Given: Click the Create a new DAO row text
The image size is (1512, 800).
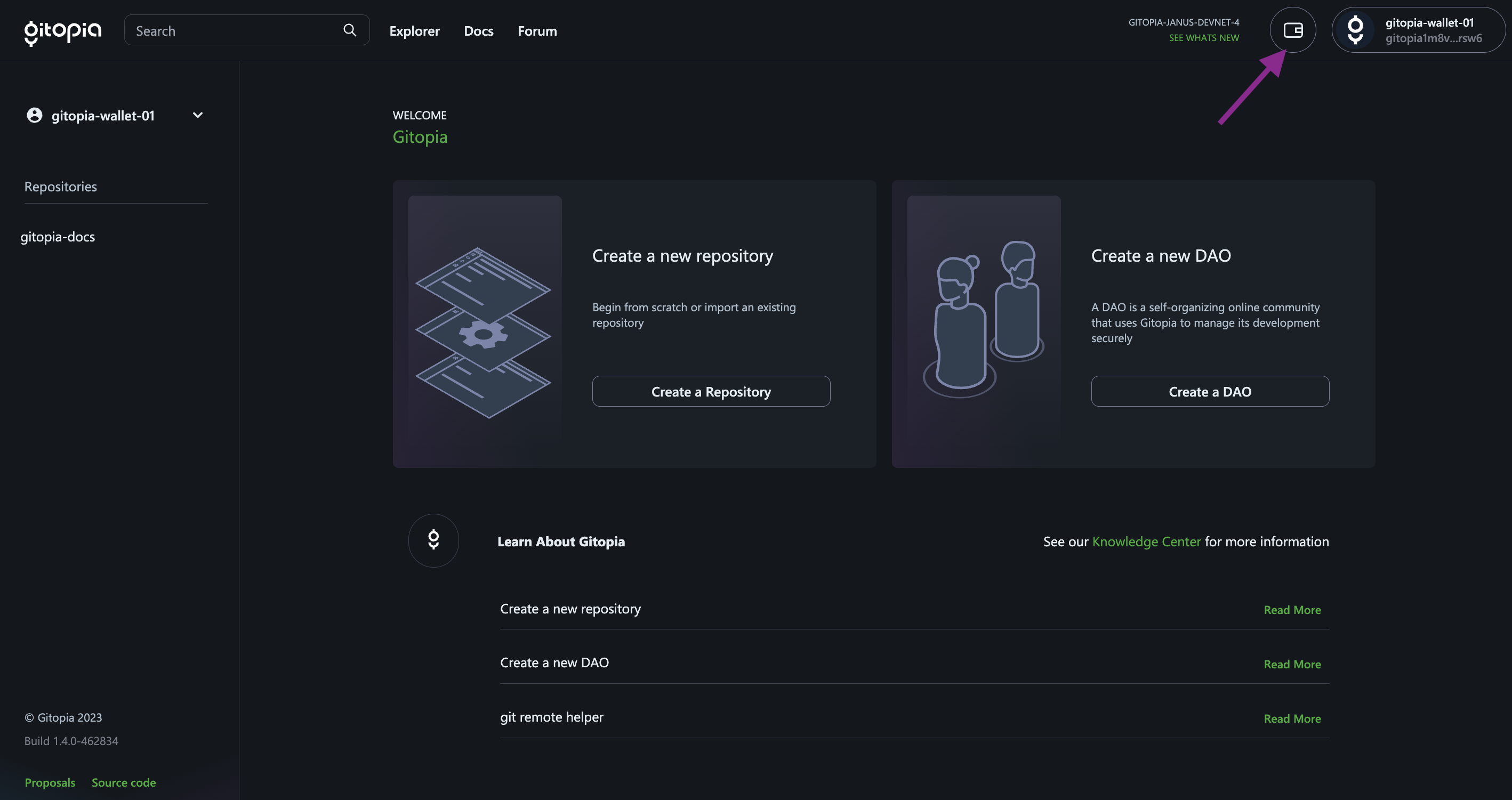Looking at the screenshot, I should click(554, 662).
